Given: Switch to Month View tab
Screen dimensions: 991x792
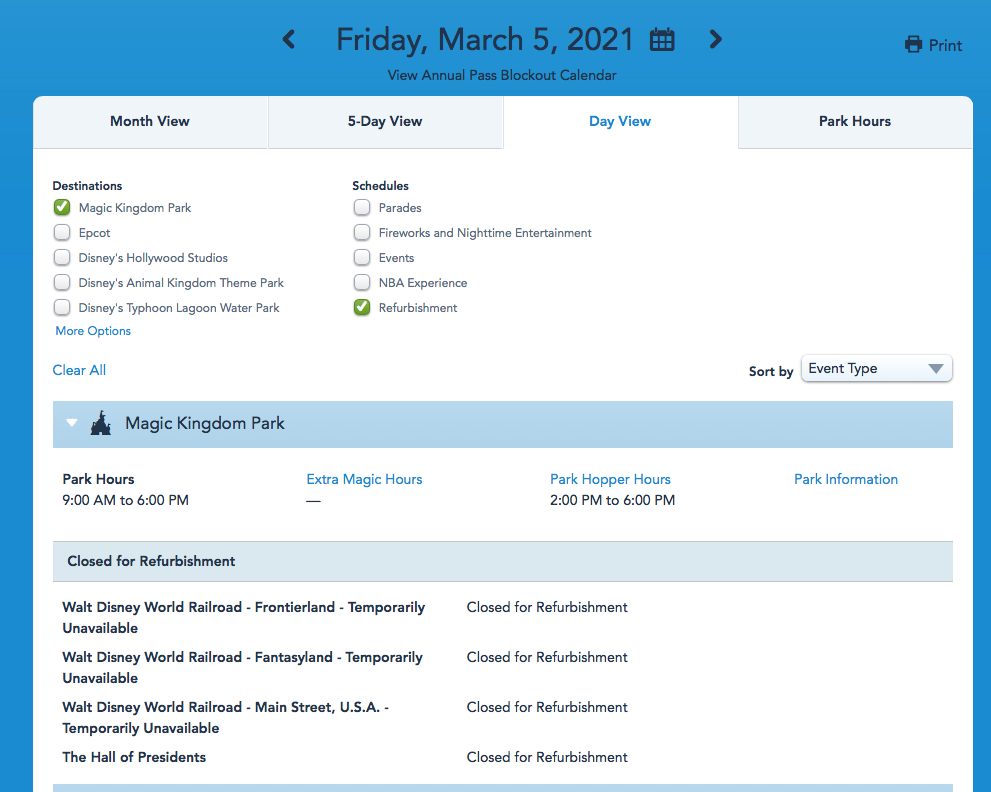Looking at the screenshot, I should [x=150, y=122].
